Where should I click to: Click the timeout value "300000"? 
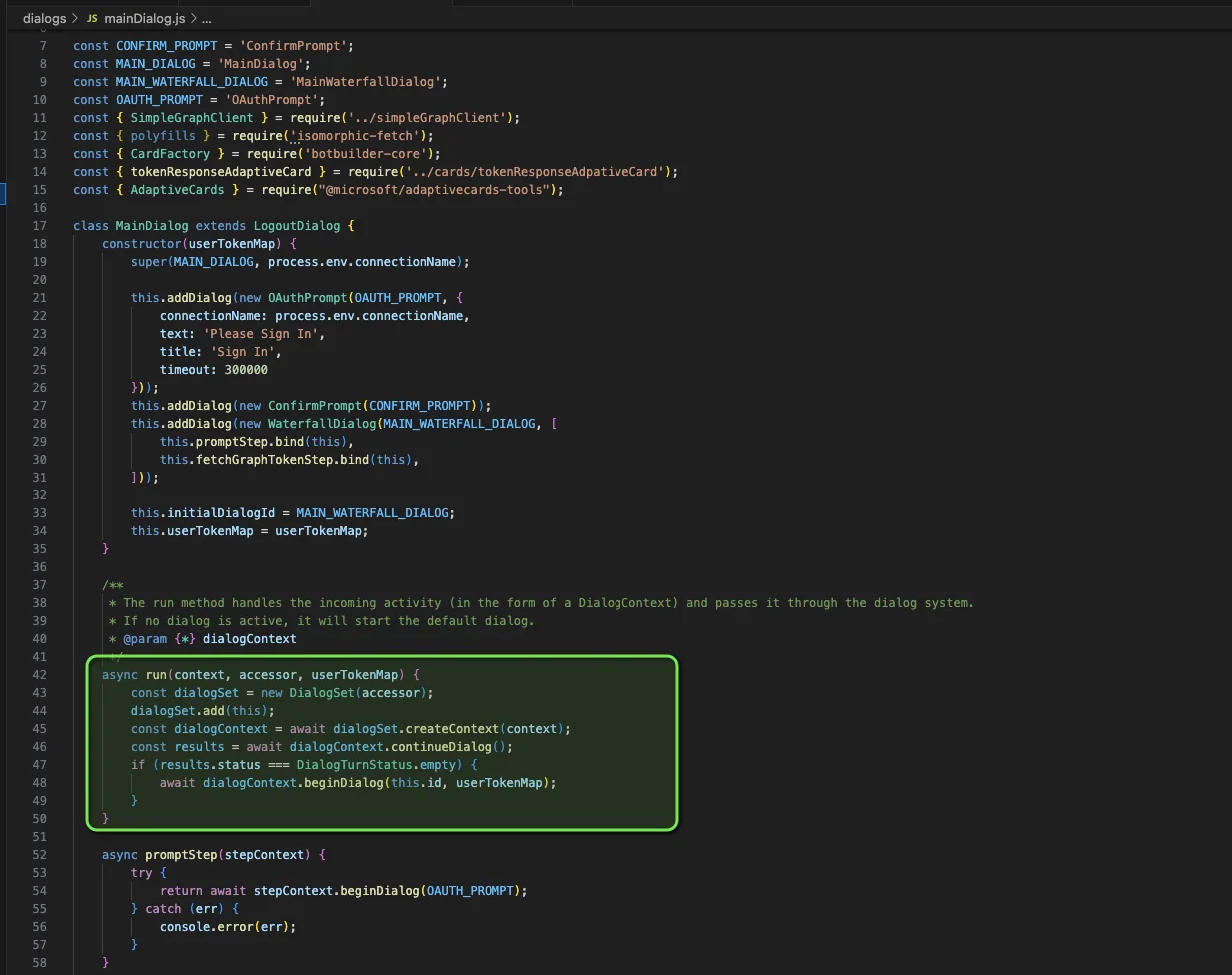(246, 370)
